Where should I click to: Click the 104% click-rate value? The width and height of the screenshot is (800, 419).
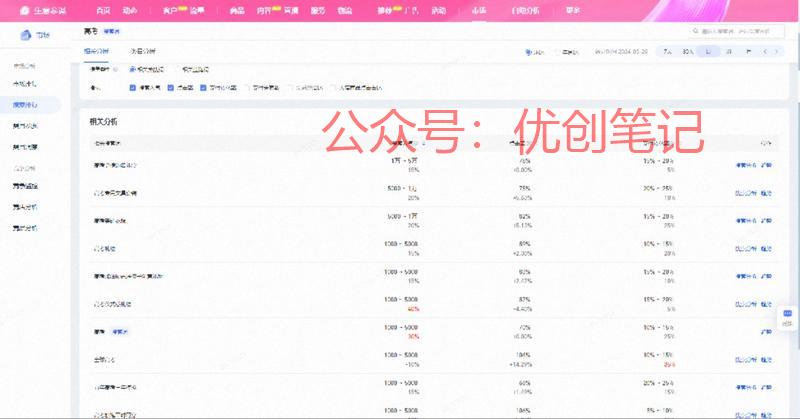click(524, 355)
